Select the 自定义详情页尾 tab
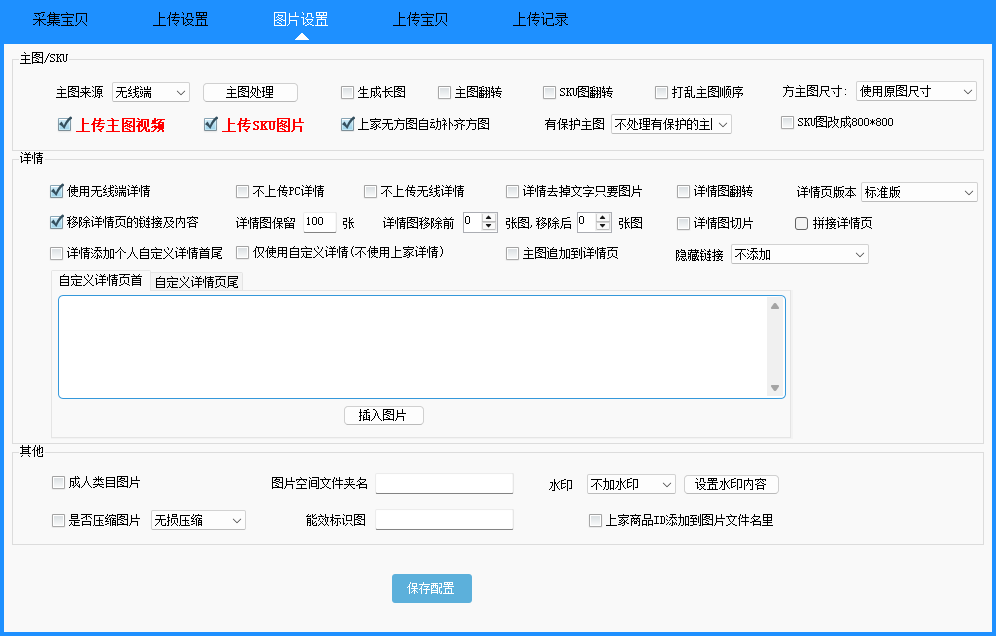The width and height of the screenshot is (996, 636). [x=196, y=282]
